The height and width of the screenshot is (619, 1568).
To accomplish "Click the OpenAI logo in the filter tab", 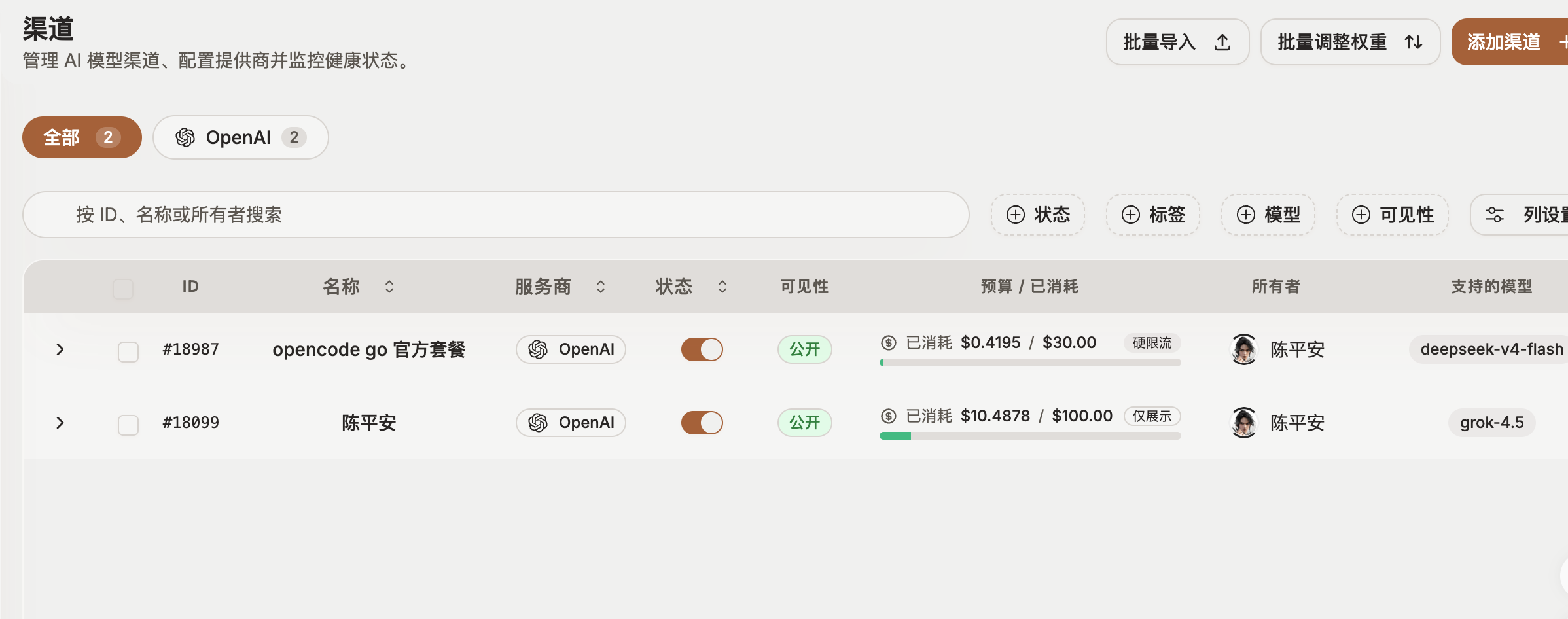I will point(185,137).
